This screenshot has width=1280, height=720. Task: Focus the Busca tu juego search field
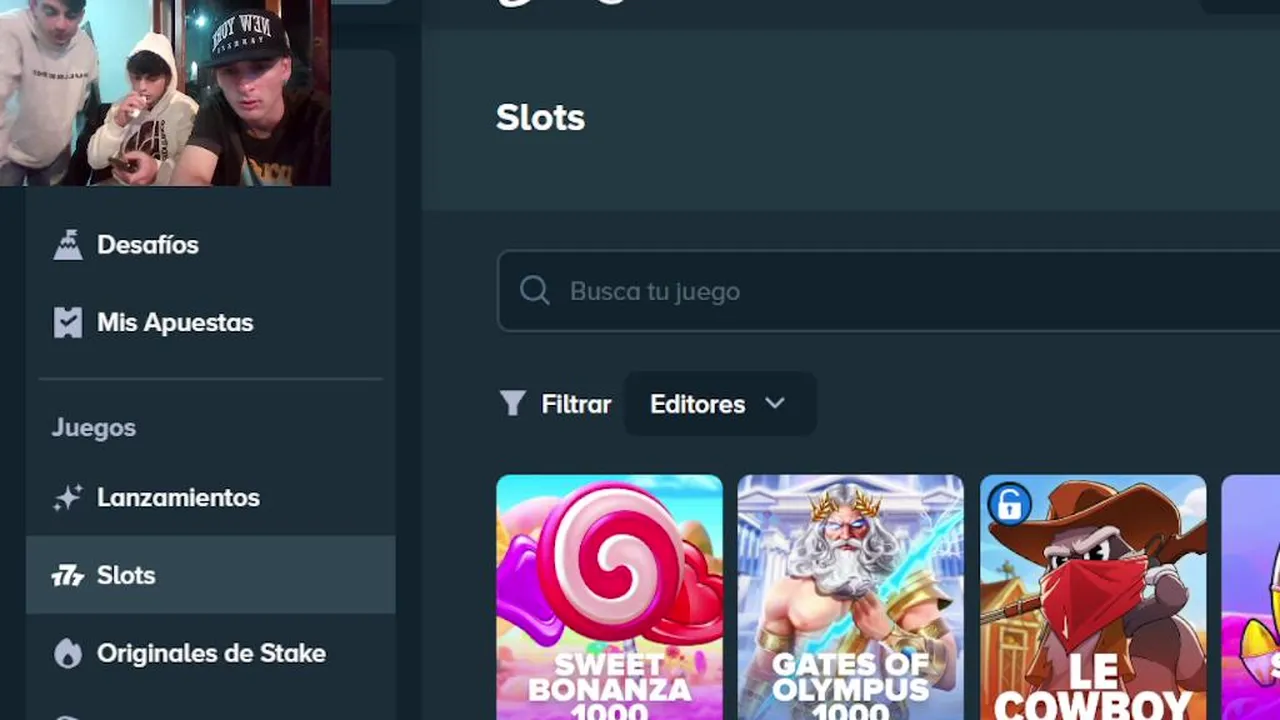pyautogui.click(x=888, y=291)
